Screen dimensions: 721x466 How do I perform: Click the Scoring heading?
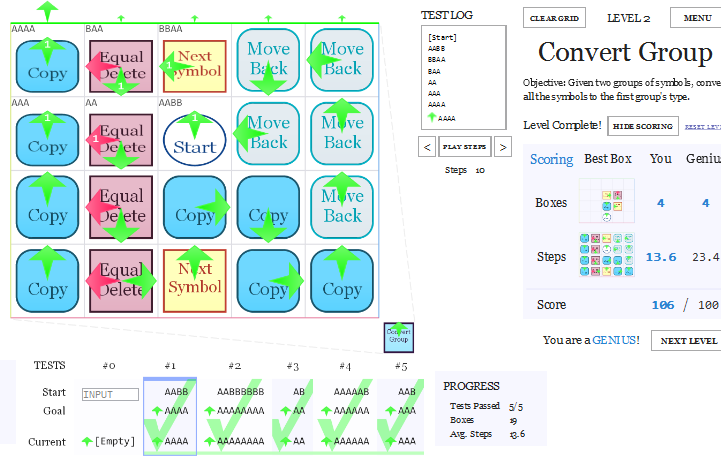click(x=551, y=159)
